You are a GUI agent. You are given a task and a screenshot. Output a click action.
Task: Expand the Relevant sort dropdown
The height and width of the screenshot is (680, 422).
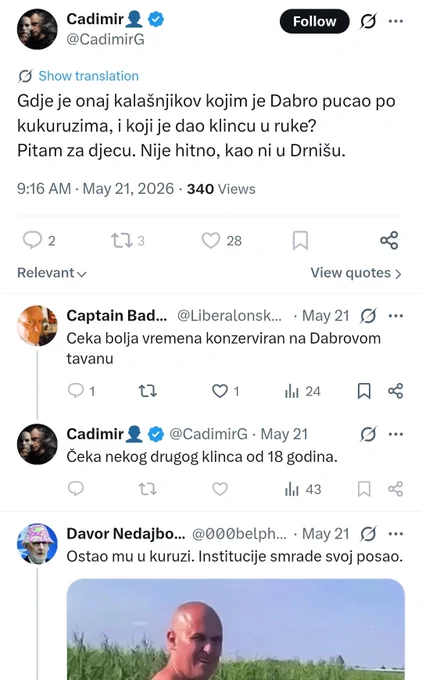(52, 273)
